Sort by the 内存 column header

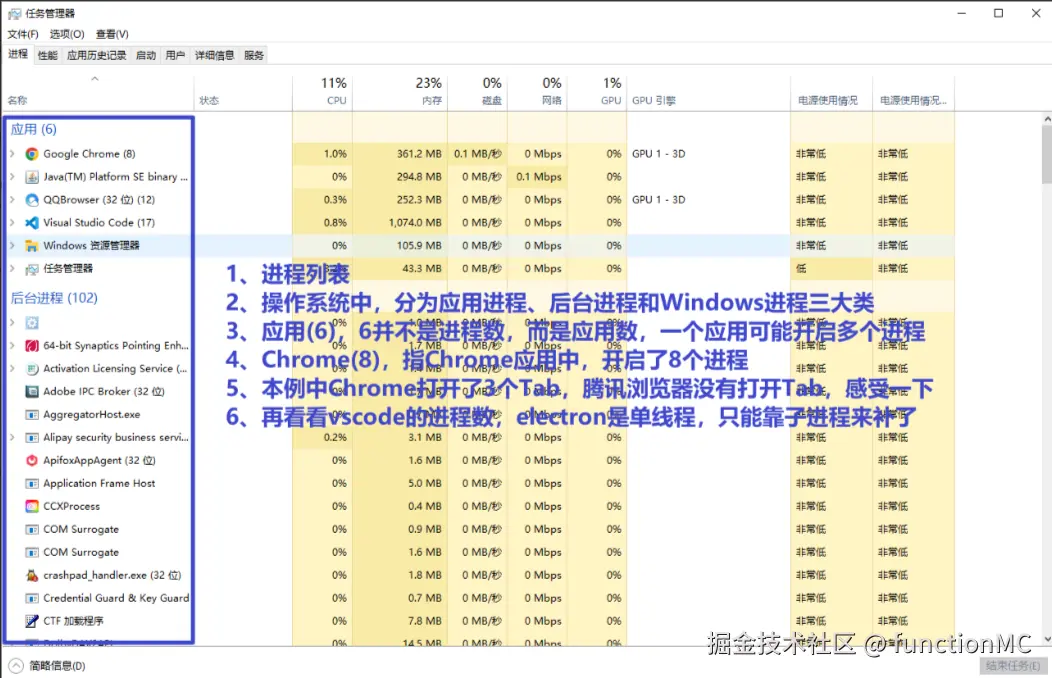pos(400,92)
